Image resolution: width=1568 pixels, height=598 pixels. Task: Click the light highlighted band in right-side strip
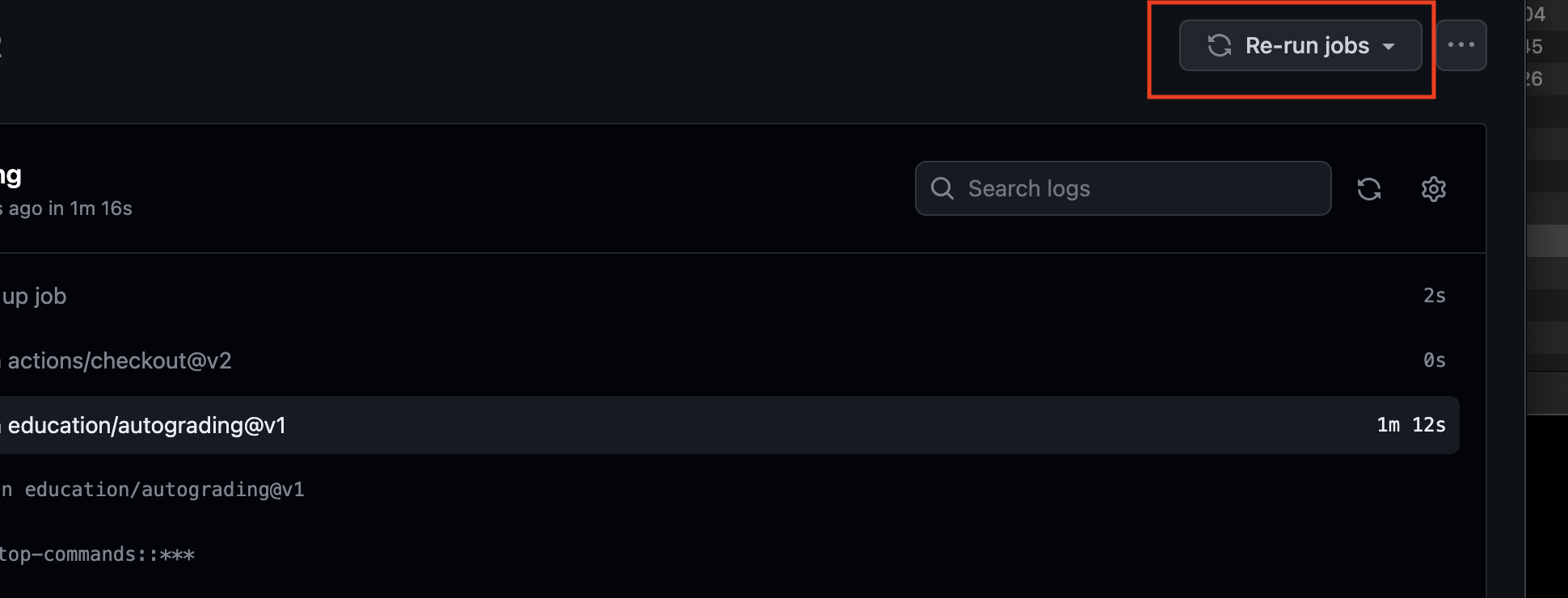coord(1547,241)
